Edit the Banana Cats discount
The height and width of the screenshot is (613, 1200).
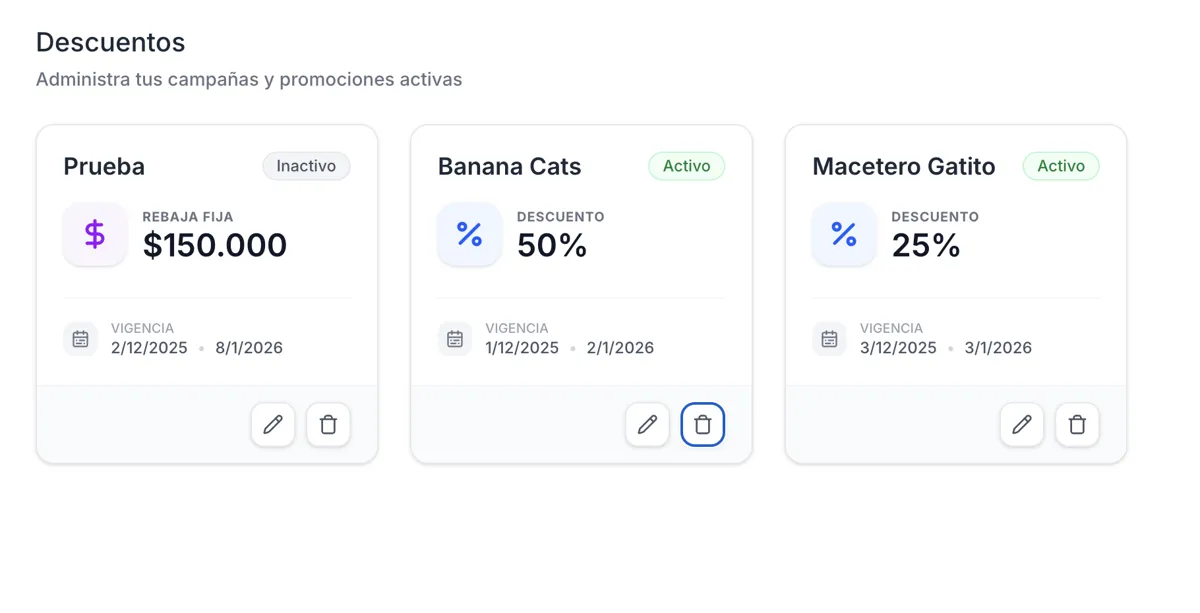[x=647, y=425]
